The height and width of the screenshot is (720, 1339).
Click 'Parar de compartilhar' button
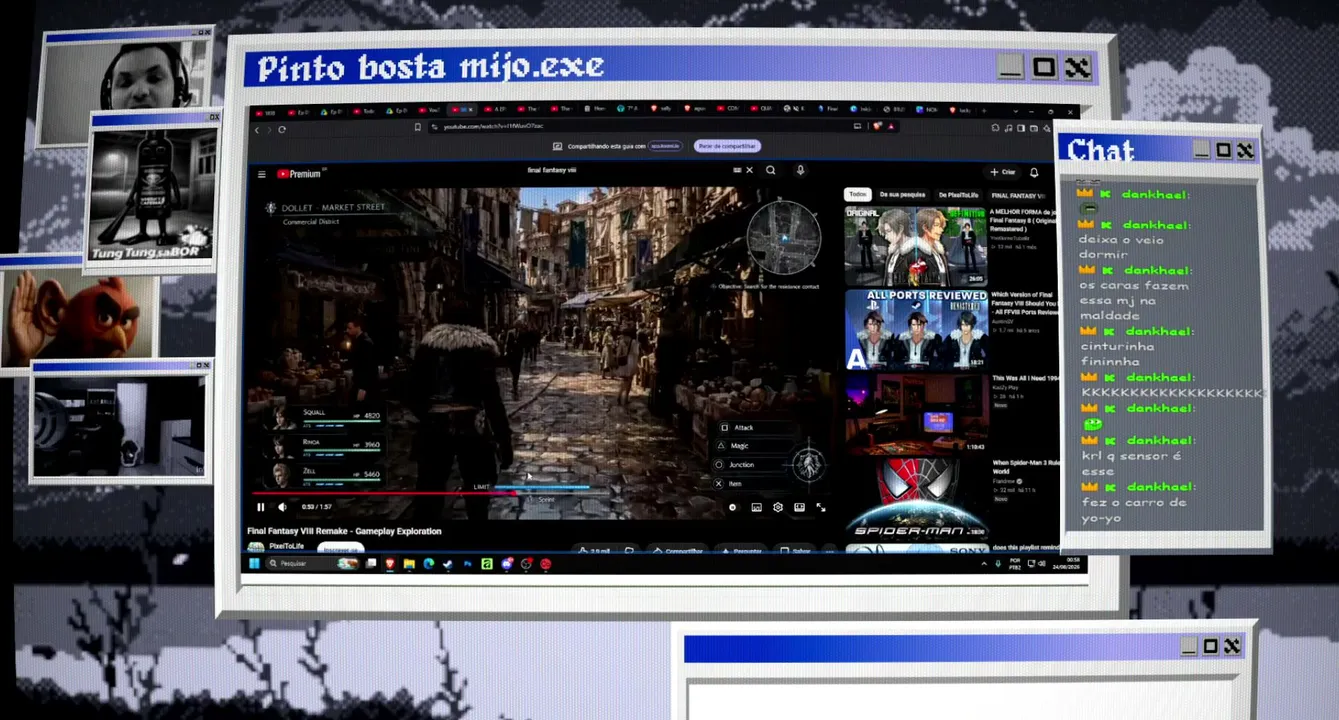click(728, 146)
